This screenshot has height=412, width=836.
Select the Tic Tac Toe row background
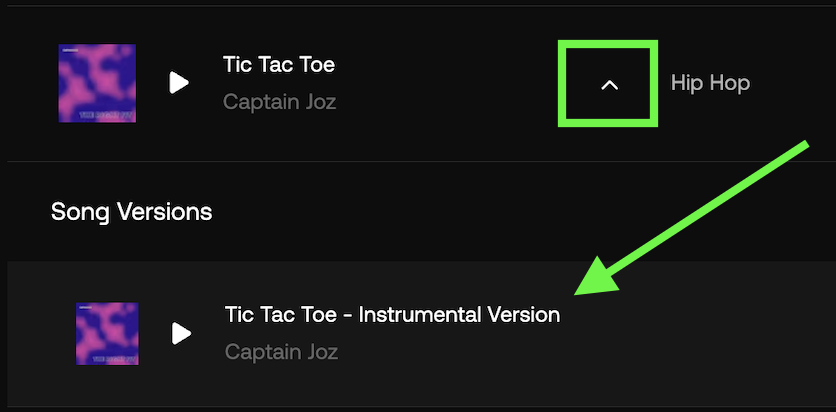point(421,83)
